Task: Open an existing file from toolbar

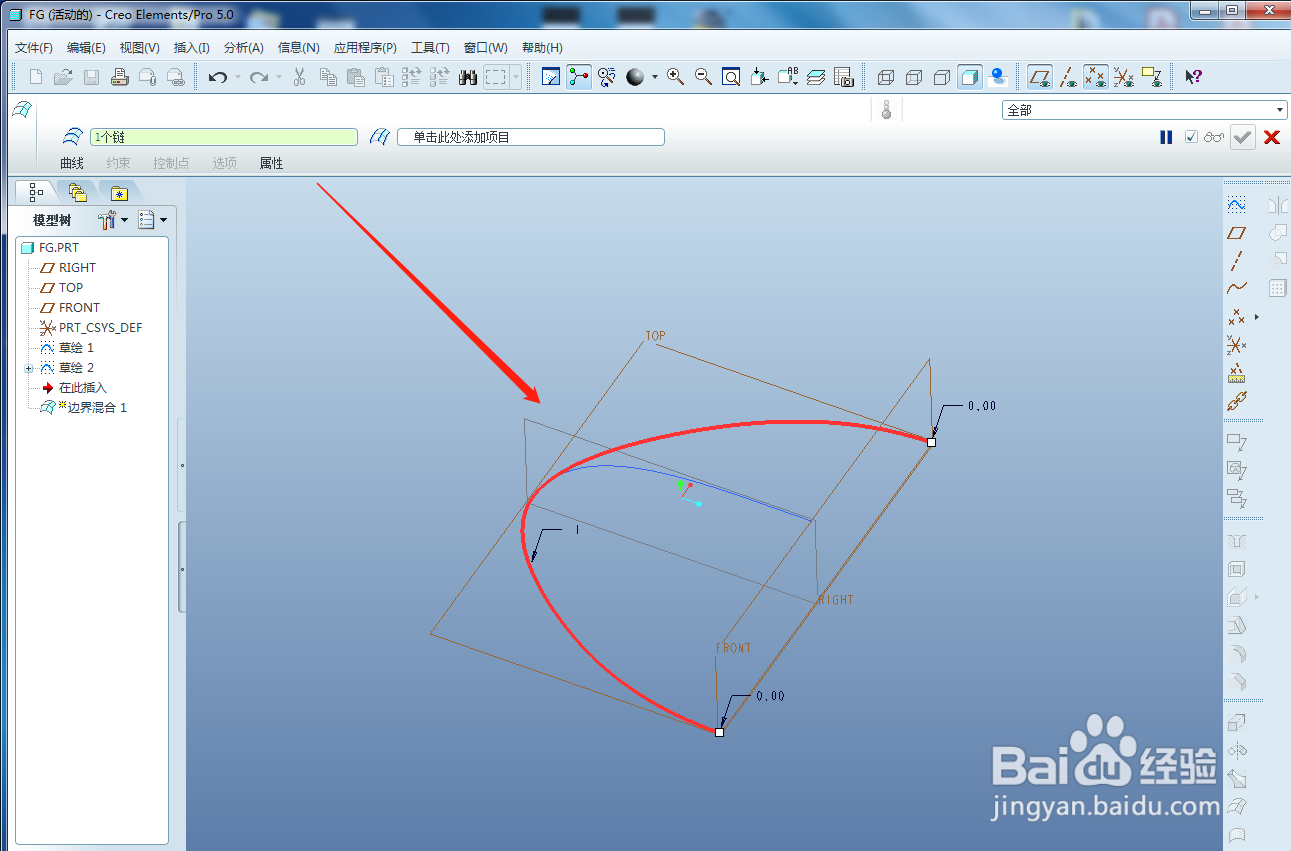Action: [63, 77]
